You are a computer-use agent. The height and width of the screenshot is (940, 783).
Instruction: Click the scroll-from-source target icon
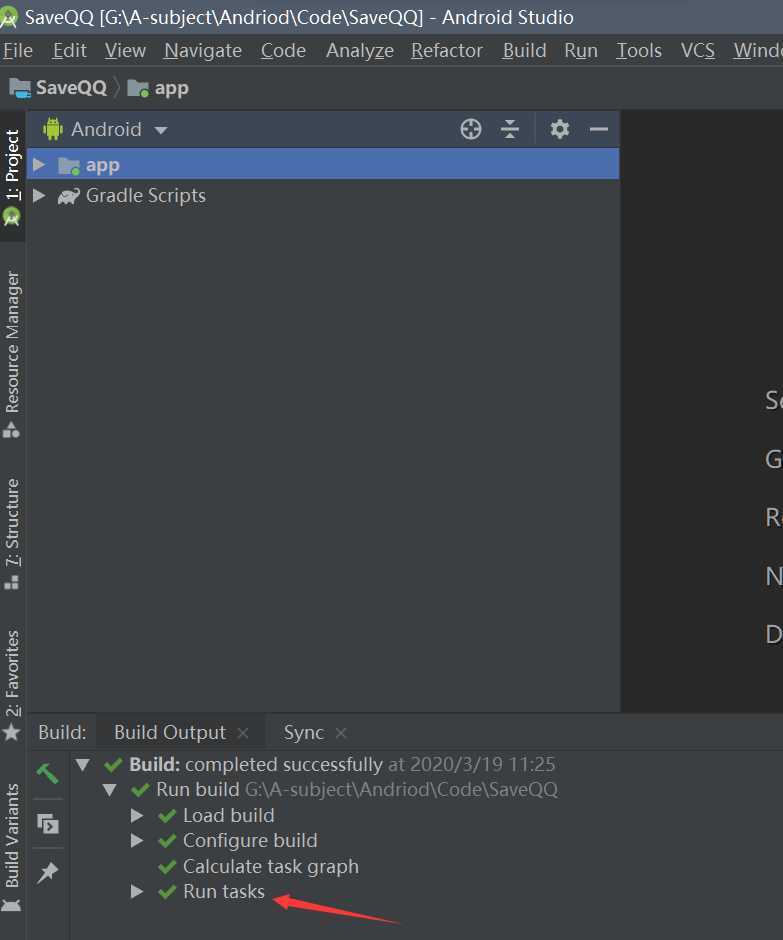point(471,129)
